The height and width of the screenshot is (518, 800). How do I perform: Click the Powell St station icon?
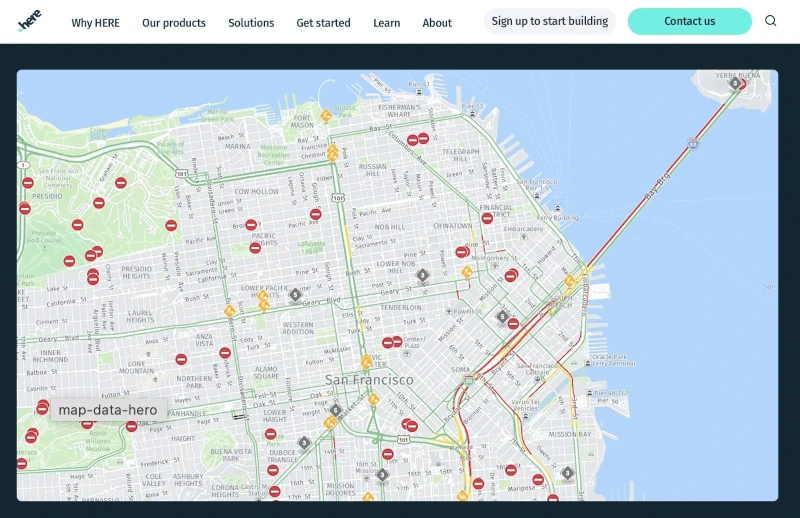[x=449, y=311]
